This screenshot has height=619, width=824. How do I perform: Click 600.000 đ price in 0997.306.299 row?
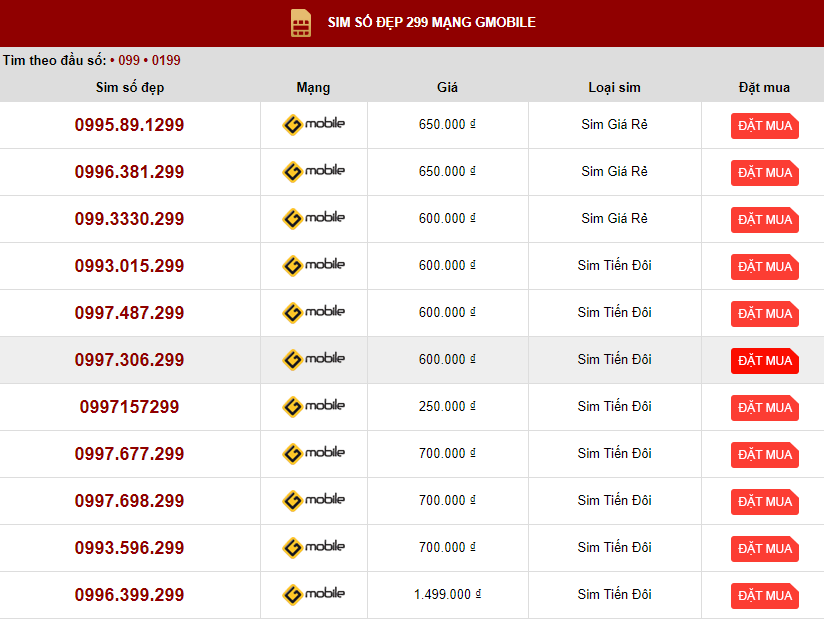coord(447,359)
